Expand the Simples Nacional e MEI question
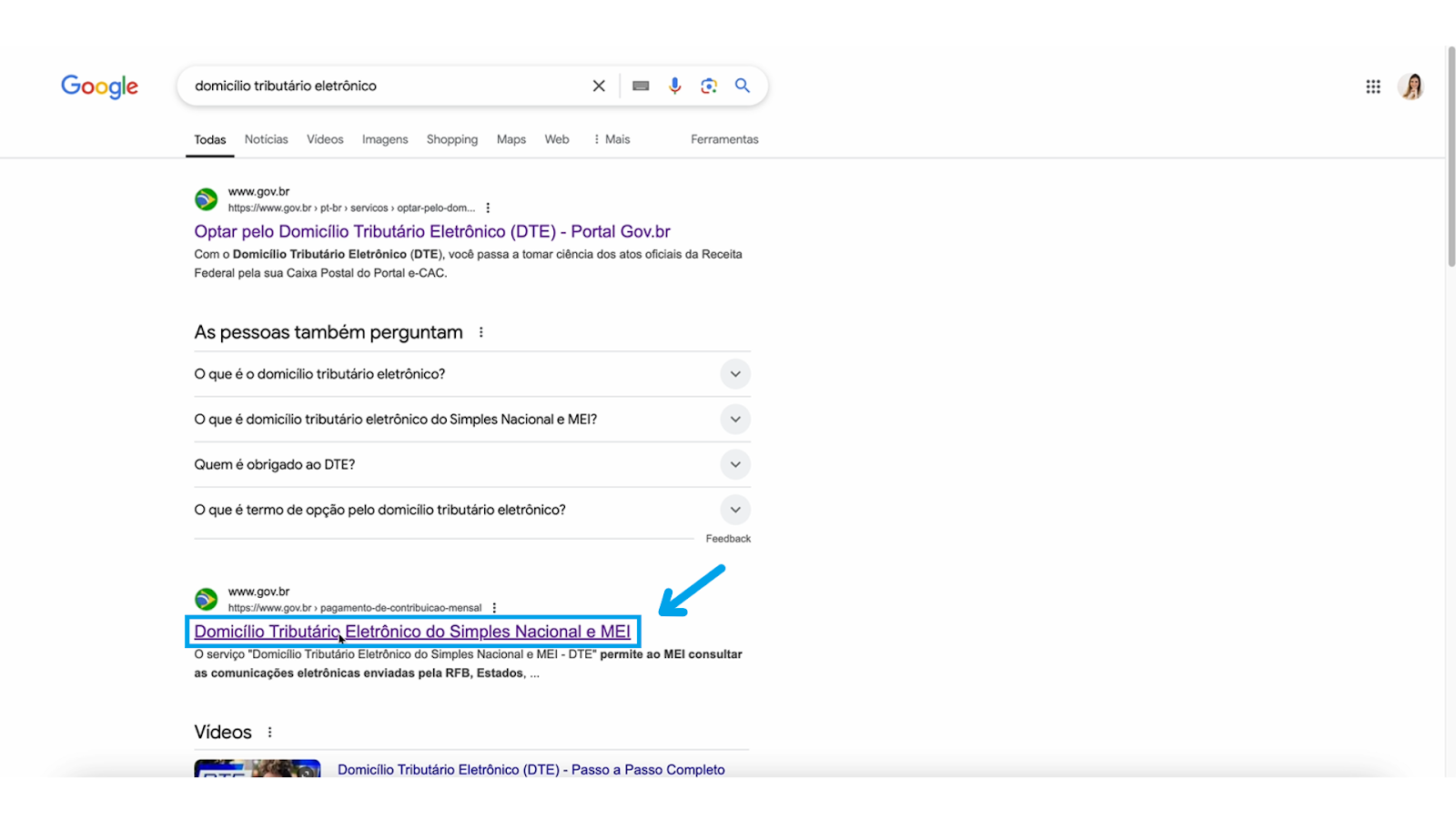The image size is (1456, 820). [x=472, y=420]
